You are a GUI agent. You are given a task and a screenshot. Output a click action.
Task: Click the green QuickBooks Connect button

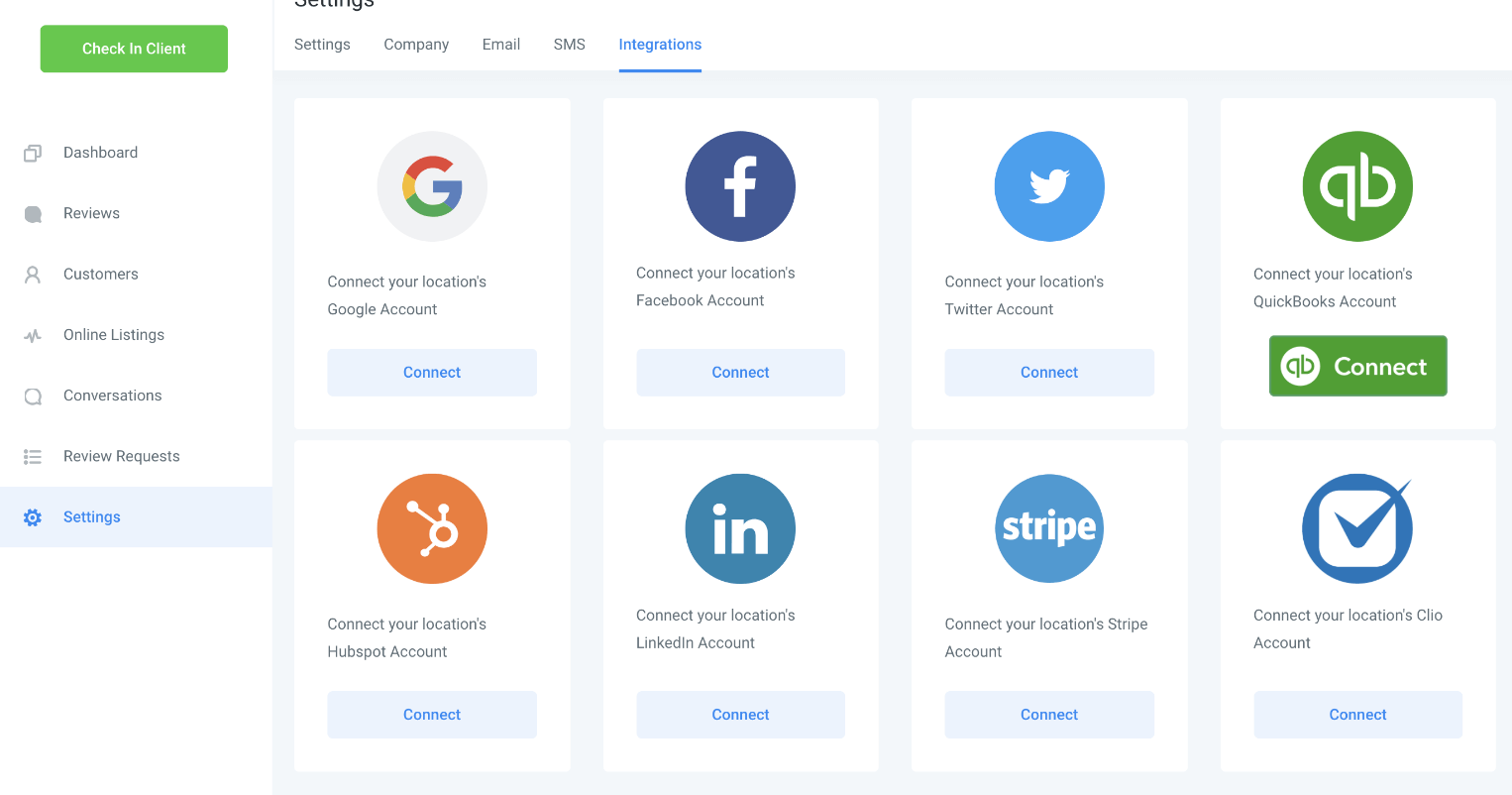pos(1357,366)
